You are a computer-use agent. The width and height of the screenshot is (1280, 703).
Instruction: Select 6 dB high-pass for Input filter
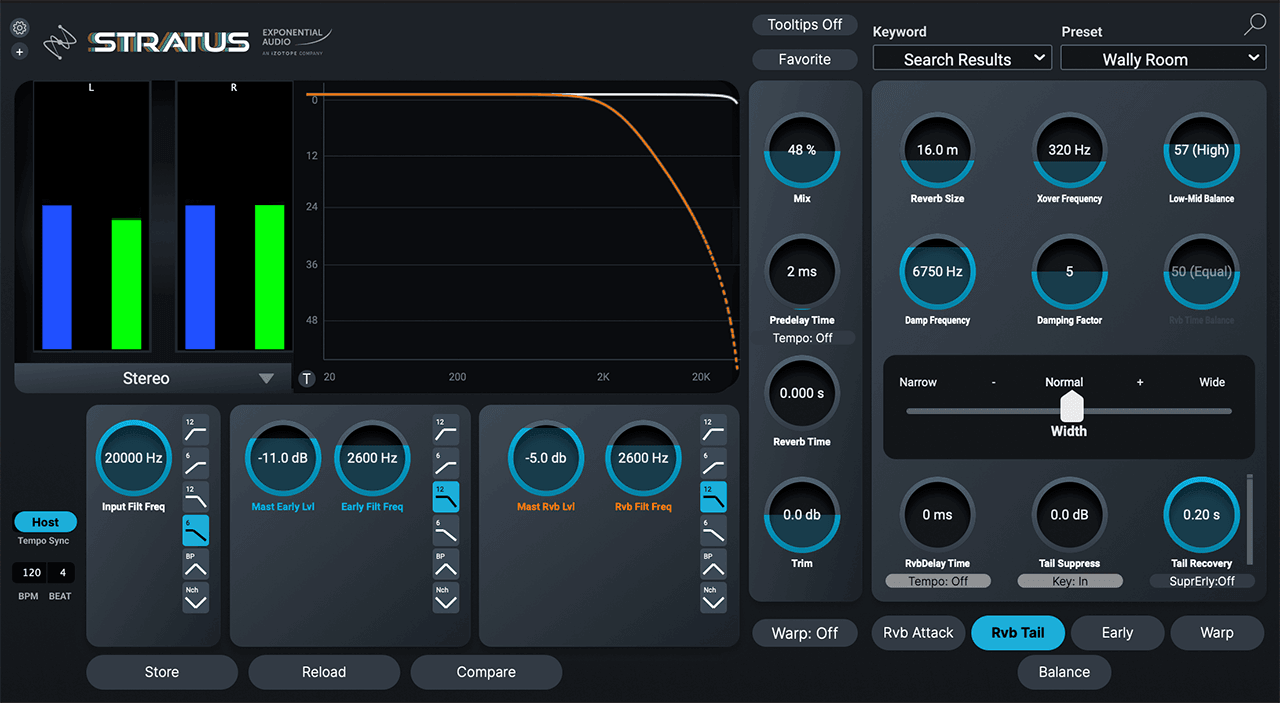tap(196, 464)
